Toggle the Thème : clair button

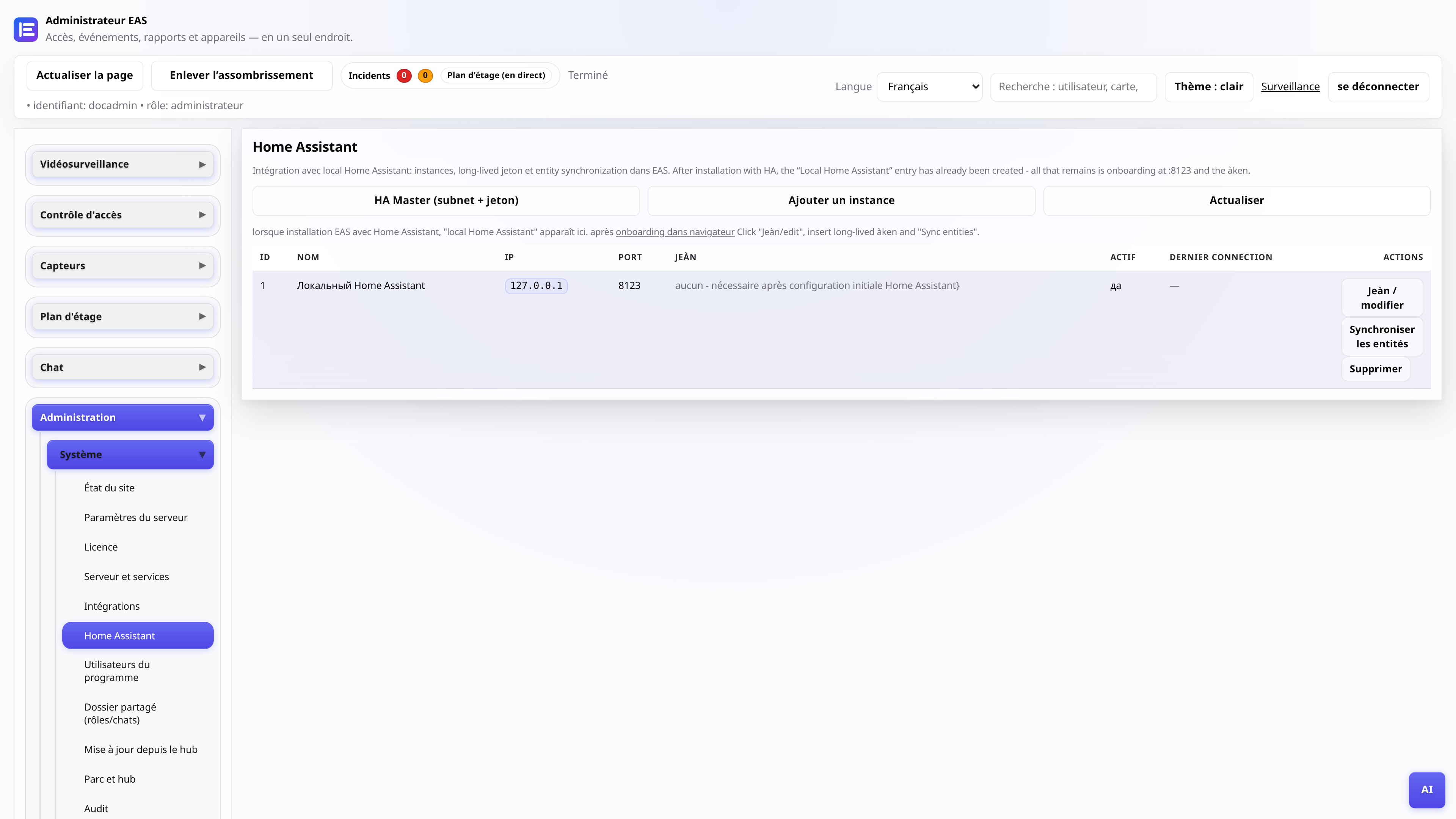pyautogui.click(x=1208, y=86)
